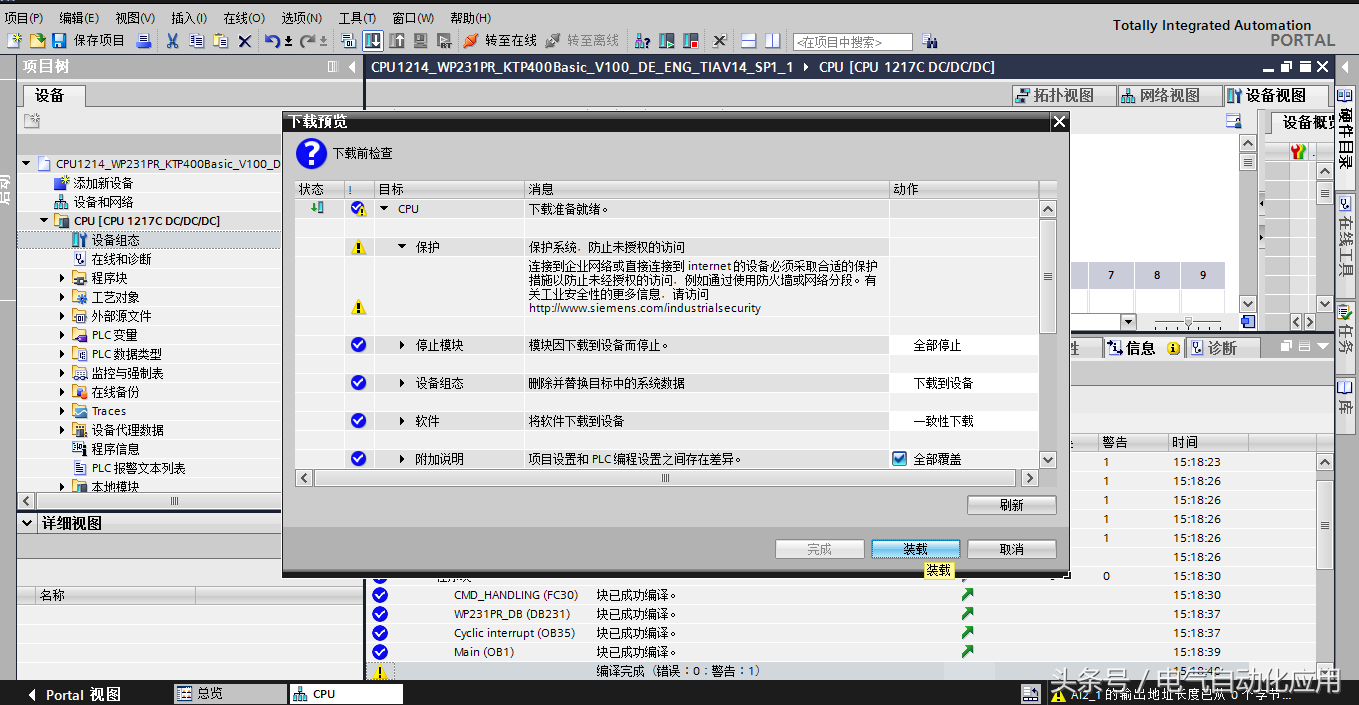
Task: Open the 工具(T) menu
Action: (357, 18)
